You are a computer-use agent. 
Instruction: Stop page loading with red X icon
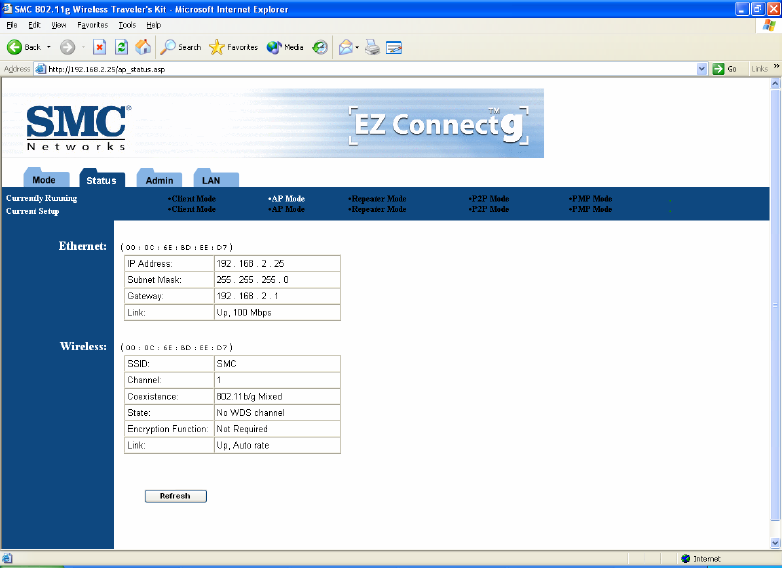[x=100, y=47]
